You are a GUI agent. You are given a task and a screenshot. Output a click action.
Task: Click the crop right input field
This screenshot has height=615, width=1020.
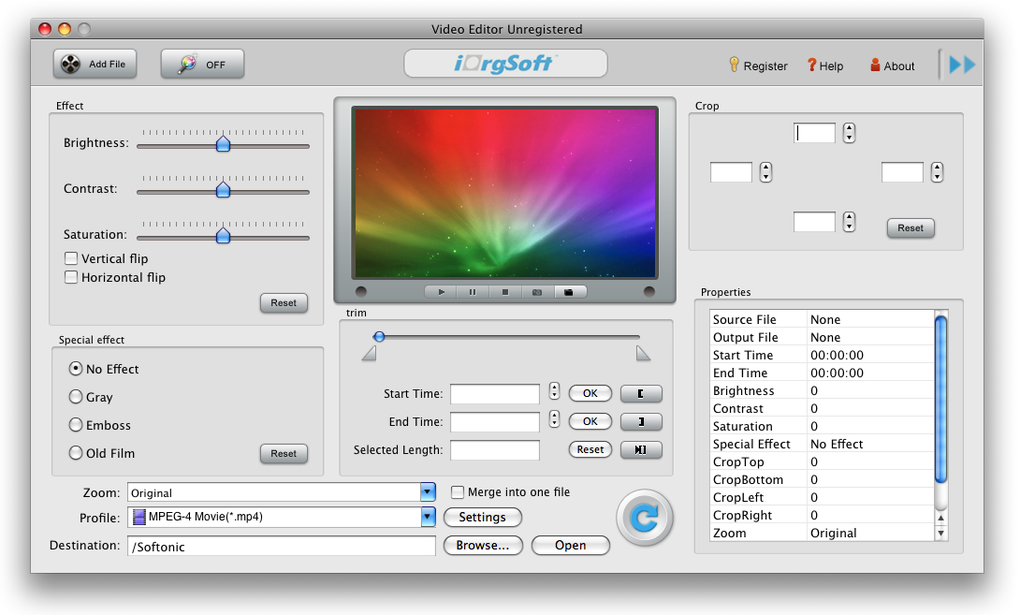click(902, 172)
